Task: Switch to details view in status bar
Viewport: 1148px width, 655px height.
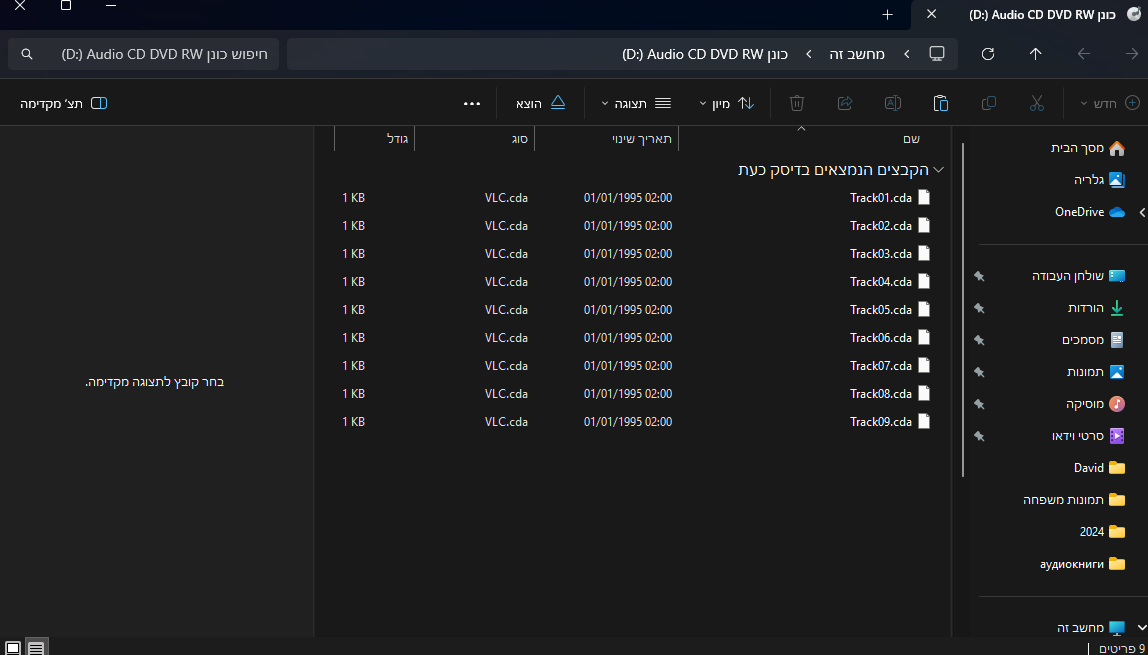Action: [36, 647]
